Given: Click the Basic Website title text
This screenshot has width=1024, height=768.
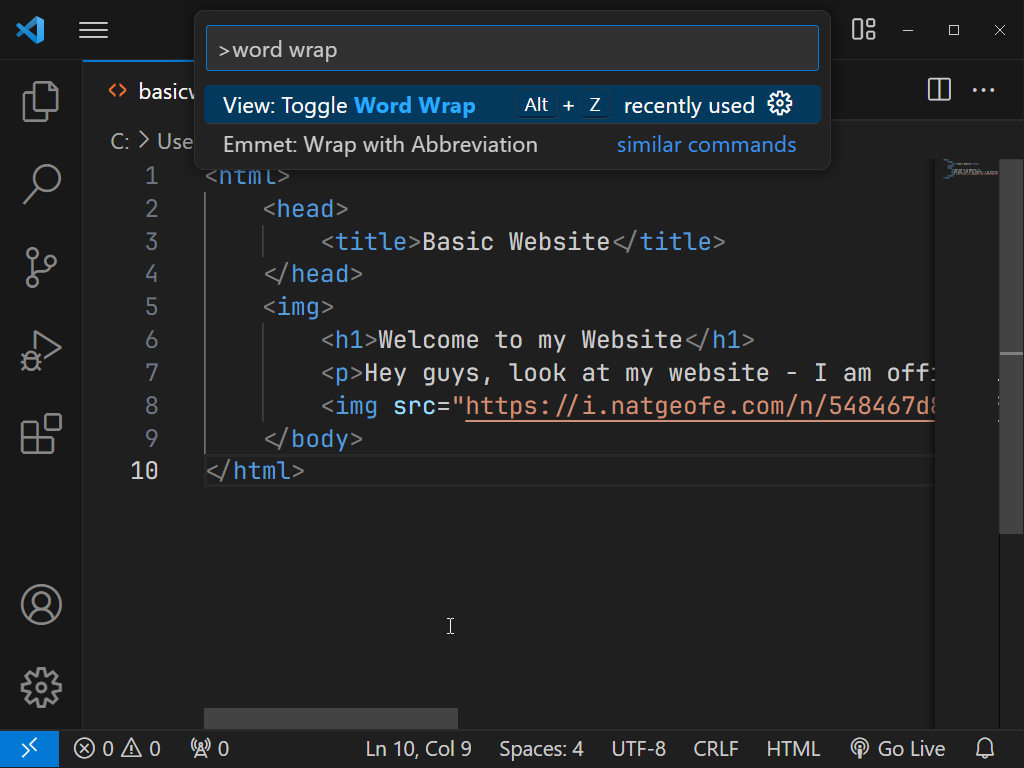Looking at the screenshot, I should click(x=516, y=242).
